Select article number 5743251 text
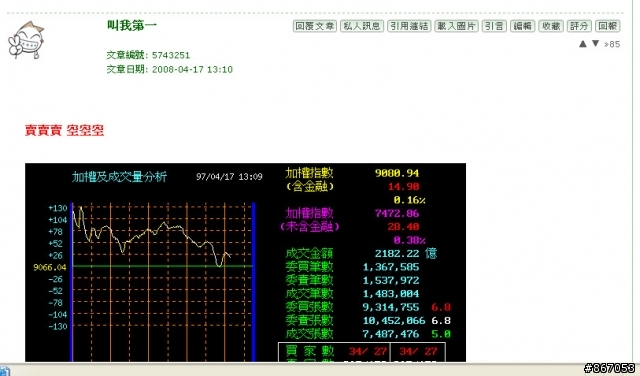640x376 pixels. pos(171,55)
